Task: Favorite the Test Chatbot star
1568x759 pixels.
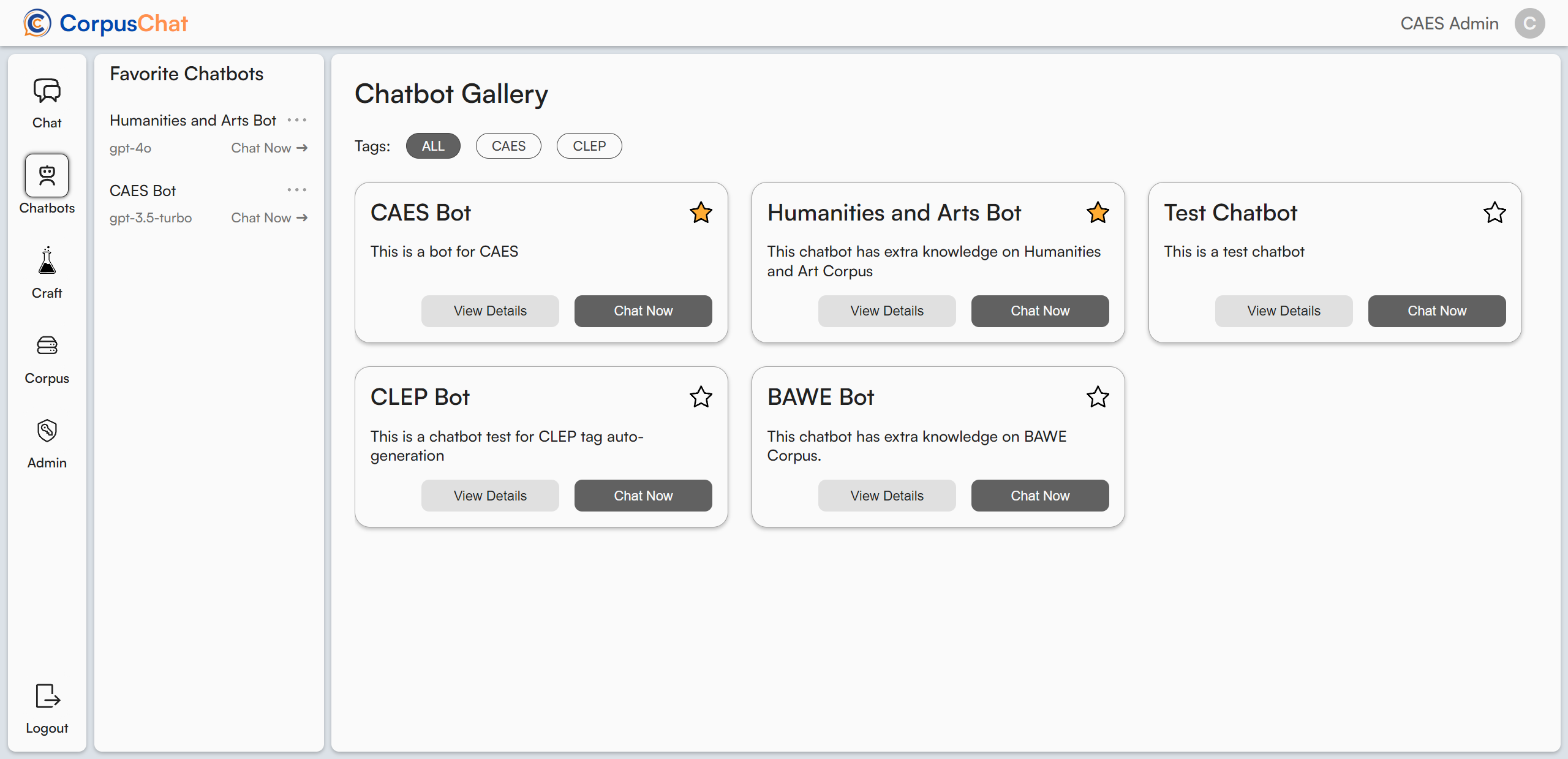Action: [x=1494, y=213]
